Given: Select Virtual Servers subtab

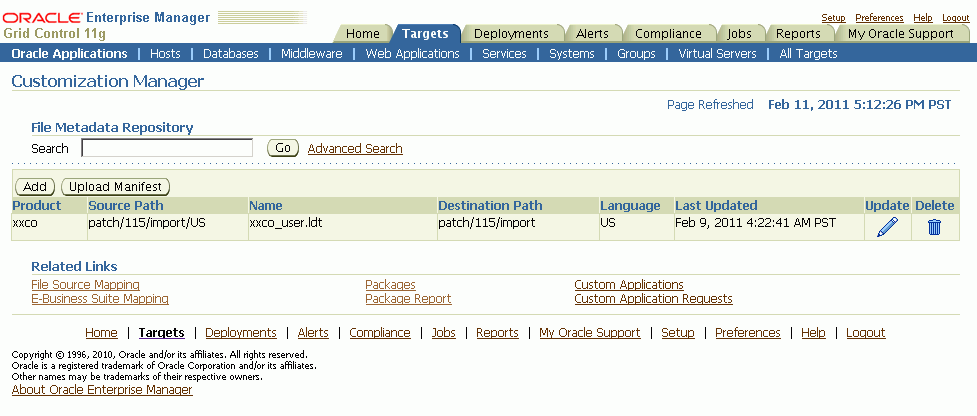Looking at the screenshot, I should pos(717,54).
